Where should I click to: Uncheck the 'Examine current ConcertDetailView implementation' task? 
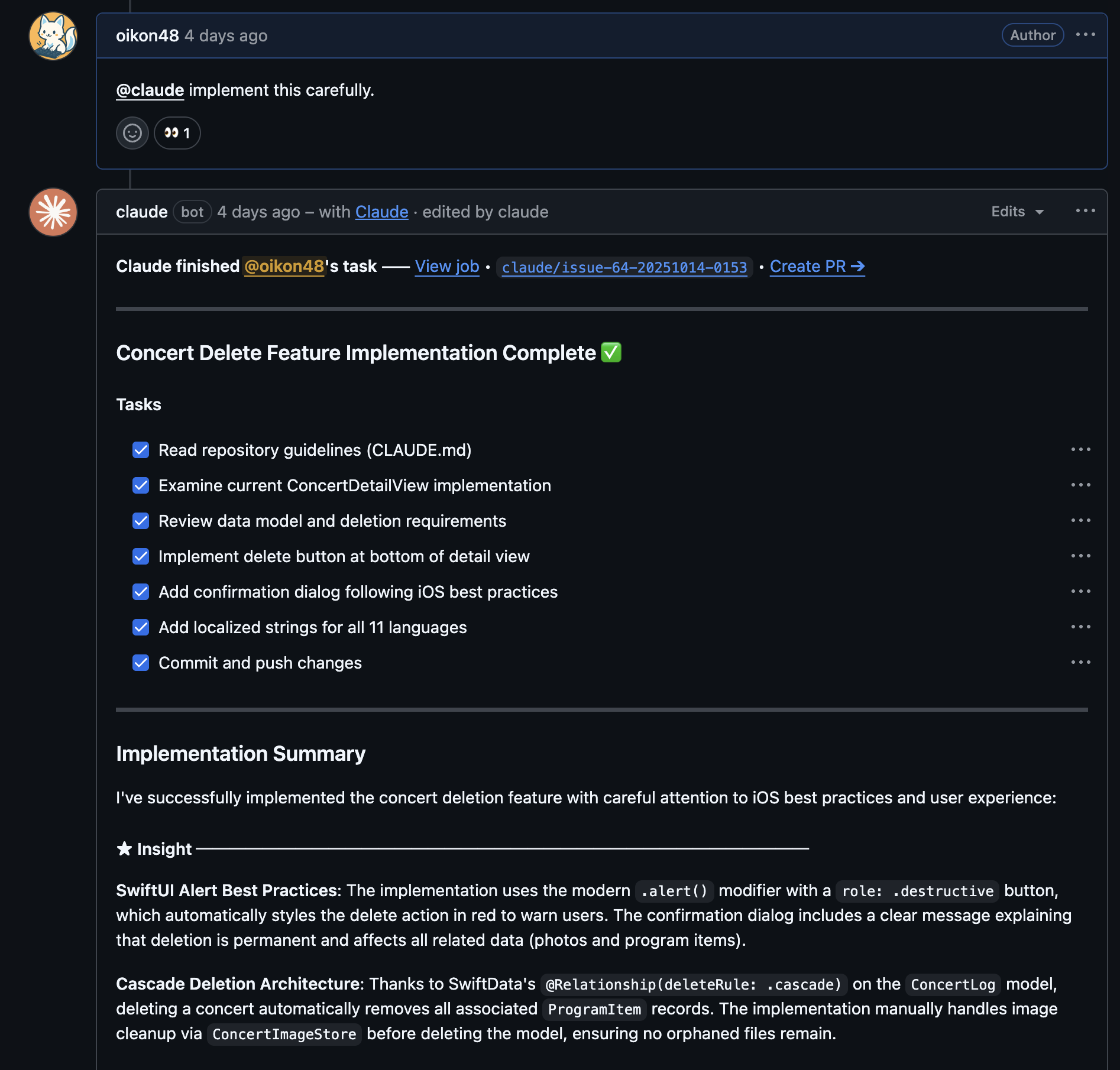point(140,485)
